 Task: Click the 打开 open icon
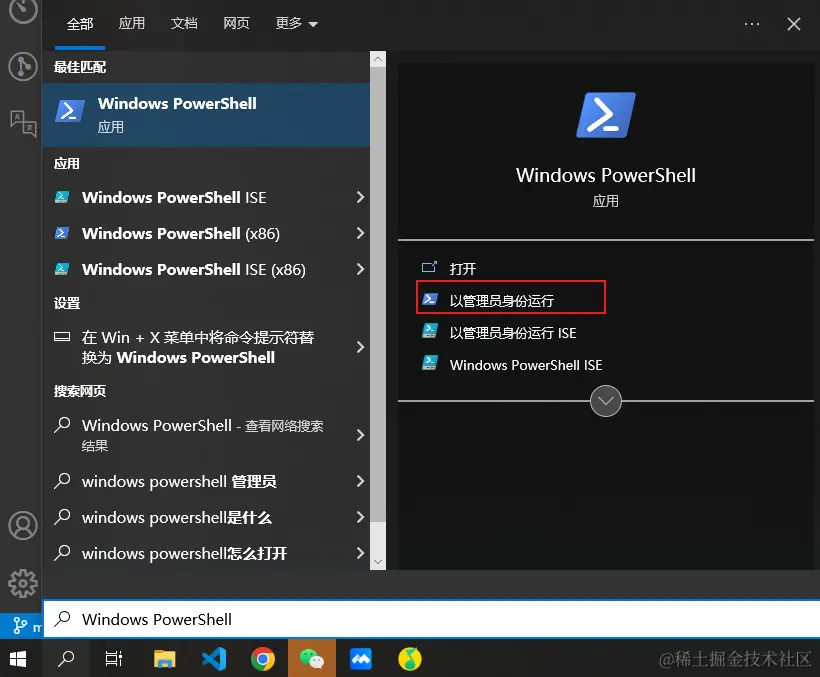coord(429,268)
